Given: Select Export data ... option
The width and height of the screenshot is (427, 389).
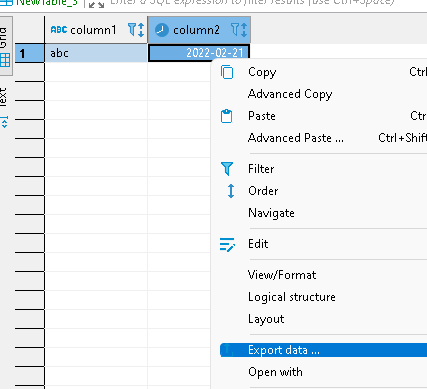Looking at the screenshot, I should click(x=323, y=350).
